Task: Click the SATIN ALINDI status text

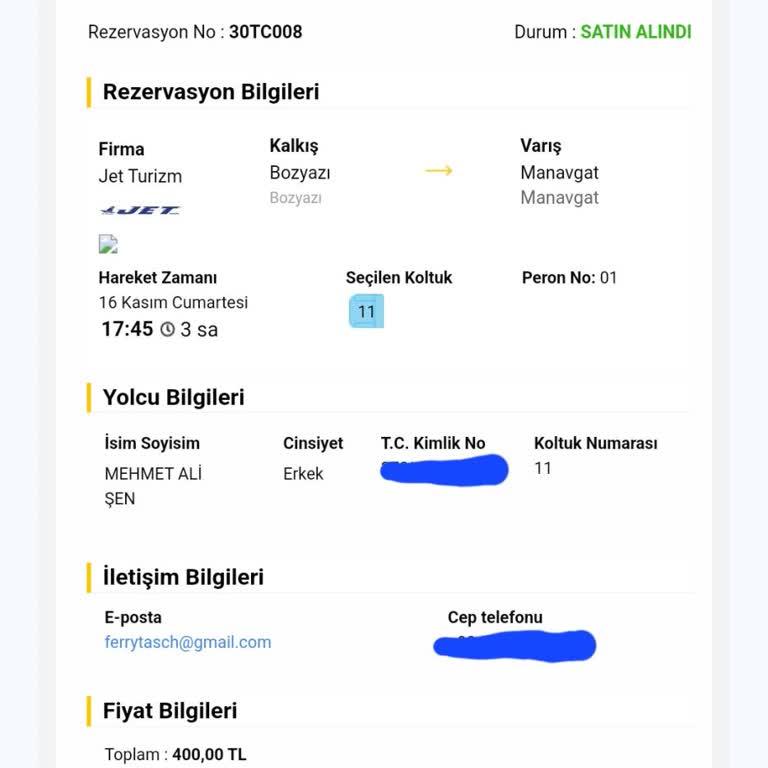Action: coord(635,31)
